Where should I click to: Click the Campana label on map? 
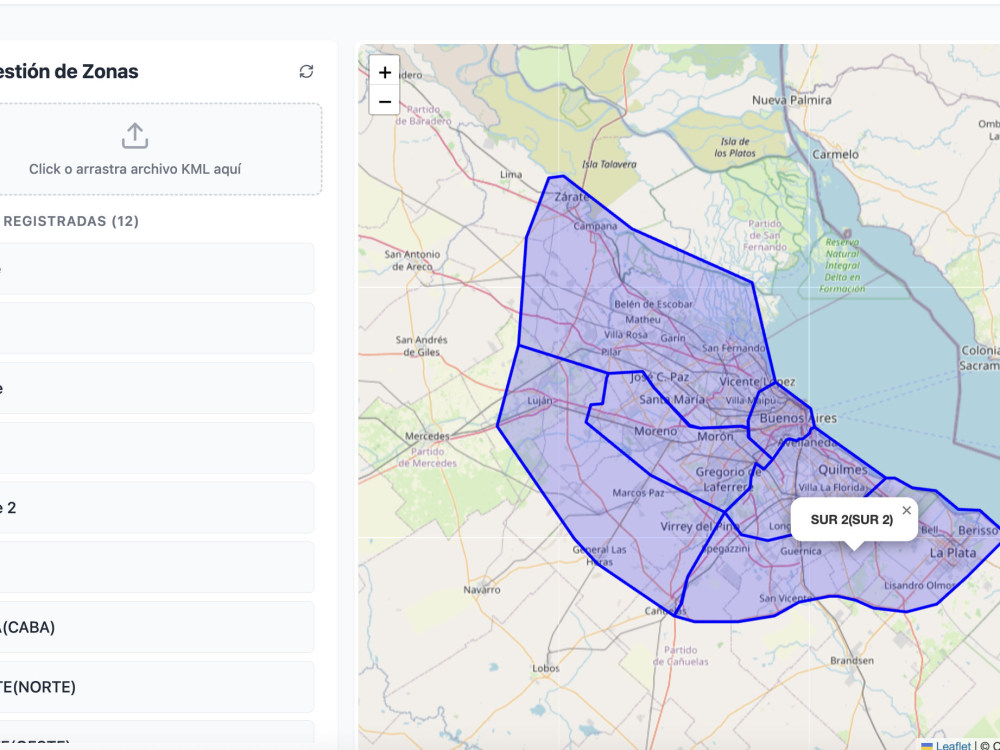point(596,226)
